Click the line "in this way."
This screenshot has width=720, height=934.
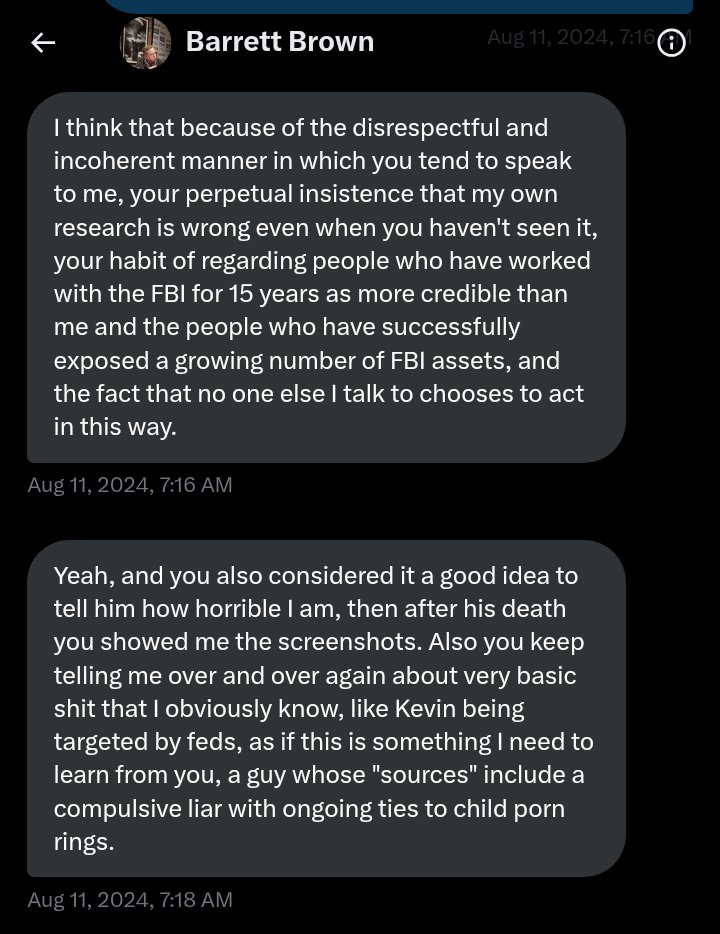[115, 425]
